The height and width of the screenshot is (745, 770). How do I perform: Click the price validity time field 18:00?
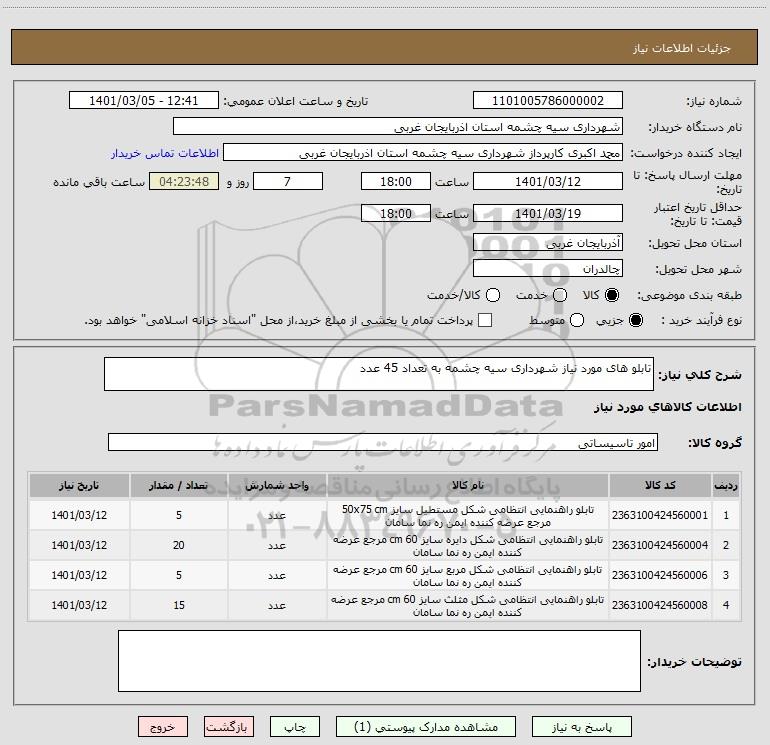click(396, 213)
